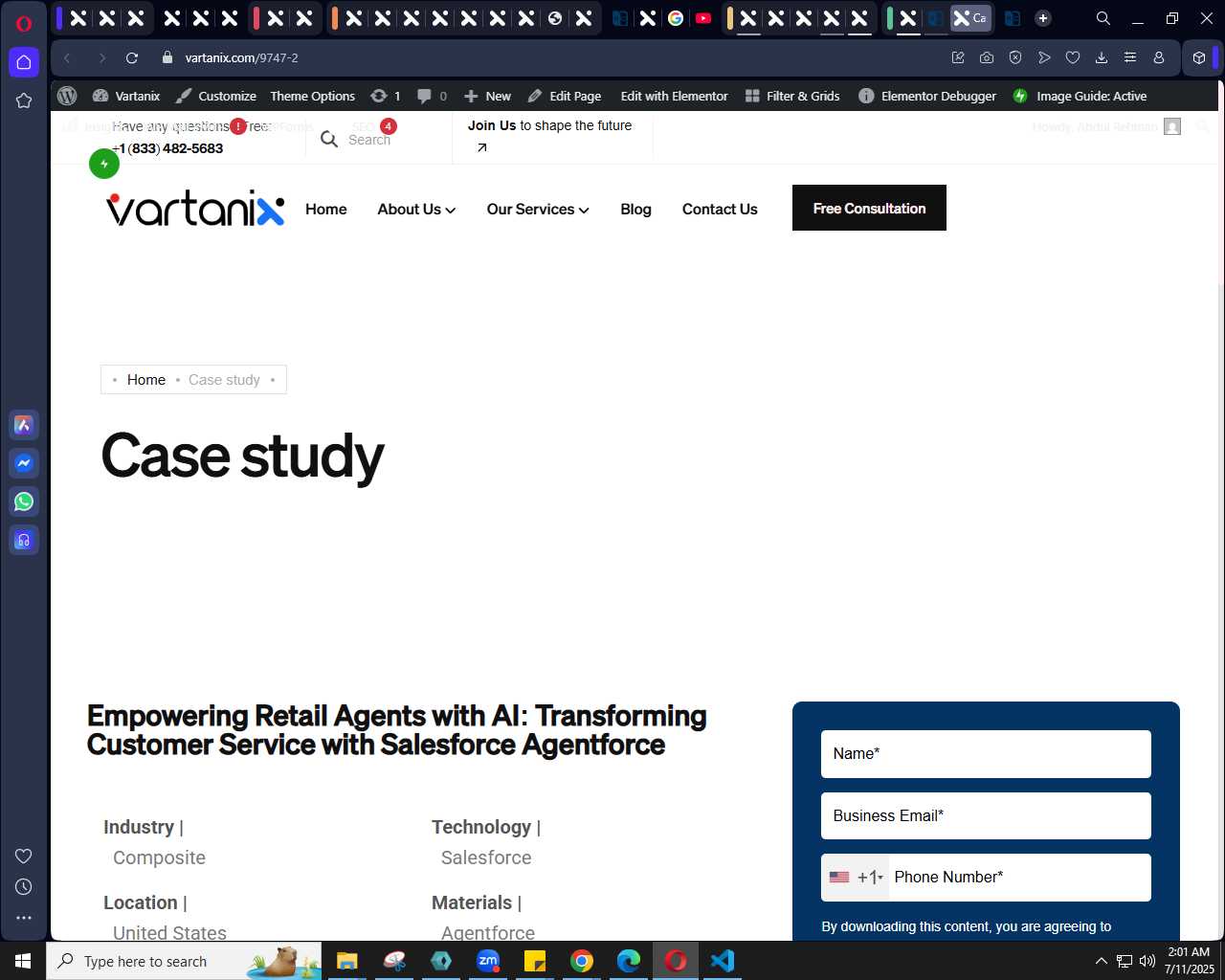1225x980 pixels.
Task: Open Visual Studio Code from the taskbar
Action: tap(723, 961)
